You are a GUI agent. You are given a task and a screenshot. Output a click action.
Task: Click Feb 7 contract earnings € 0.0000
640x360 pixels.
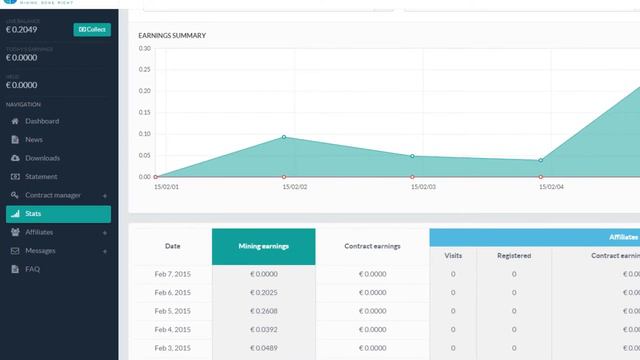pyautogui.click(x=372, y=274)
